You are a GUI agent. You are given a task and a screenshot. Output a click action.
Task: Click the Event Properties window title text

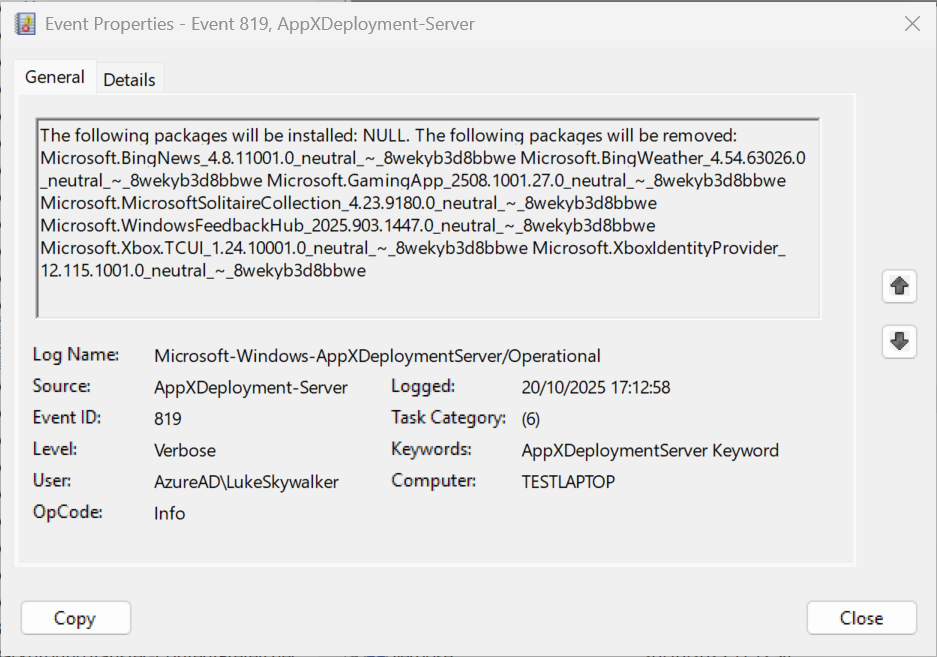[261, 23]
